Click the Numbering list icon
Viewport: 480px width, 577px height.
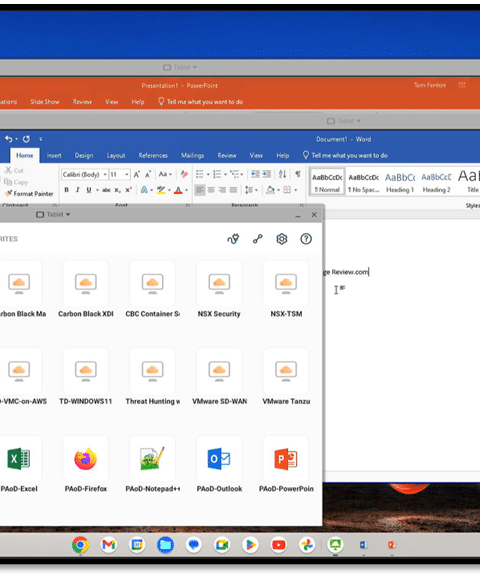[x=217, y=174]
